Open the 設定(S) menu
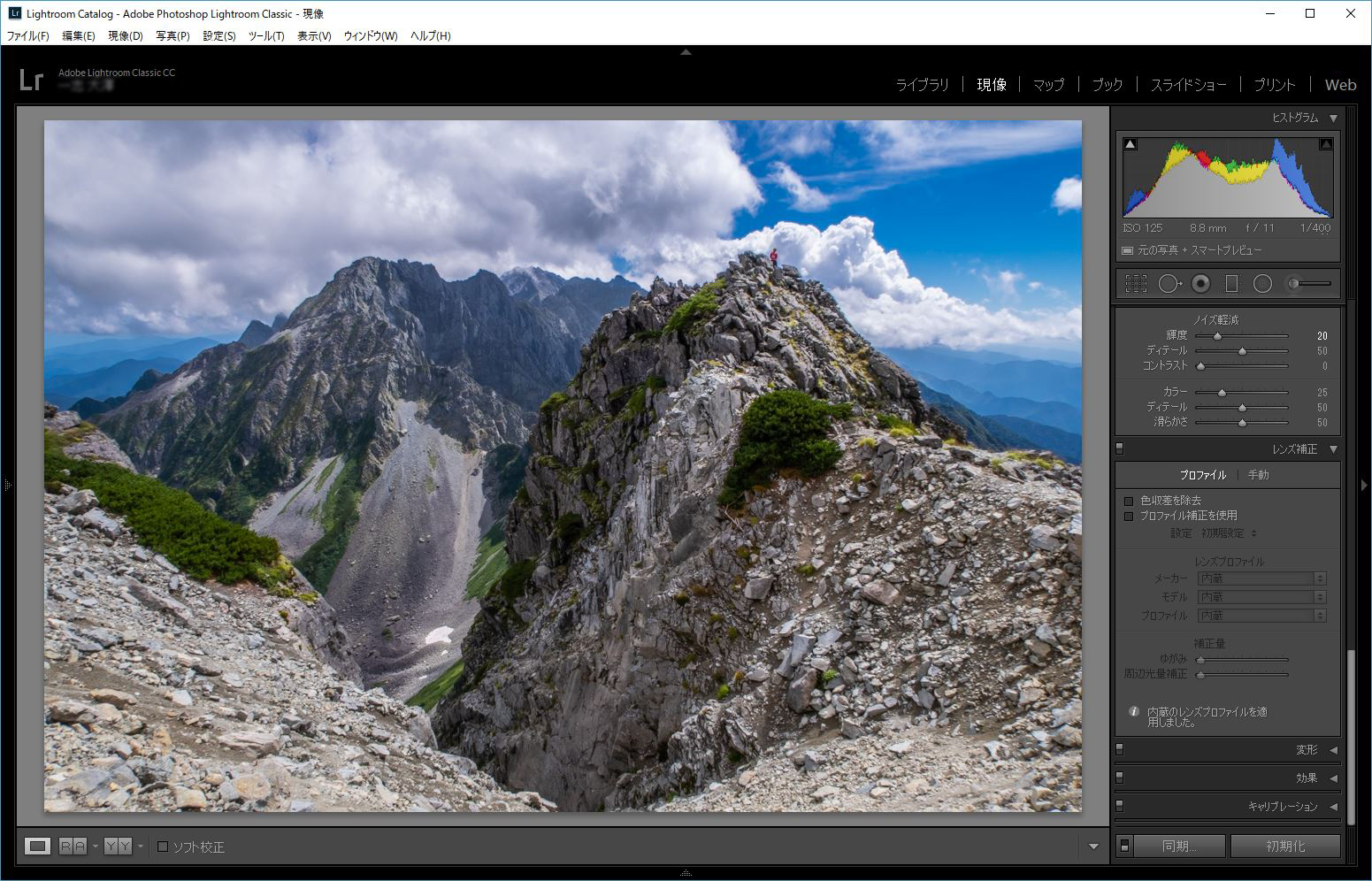The image size is (1372, 881). coord(219,36)
